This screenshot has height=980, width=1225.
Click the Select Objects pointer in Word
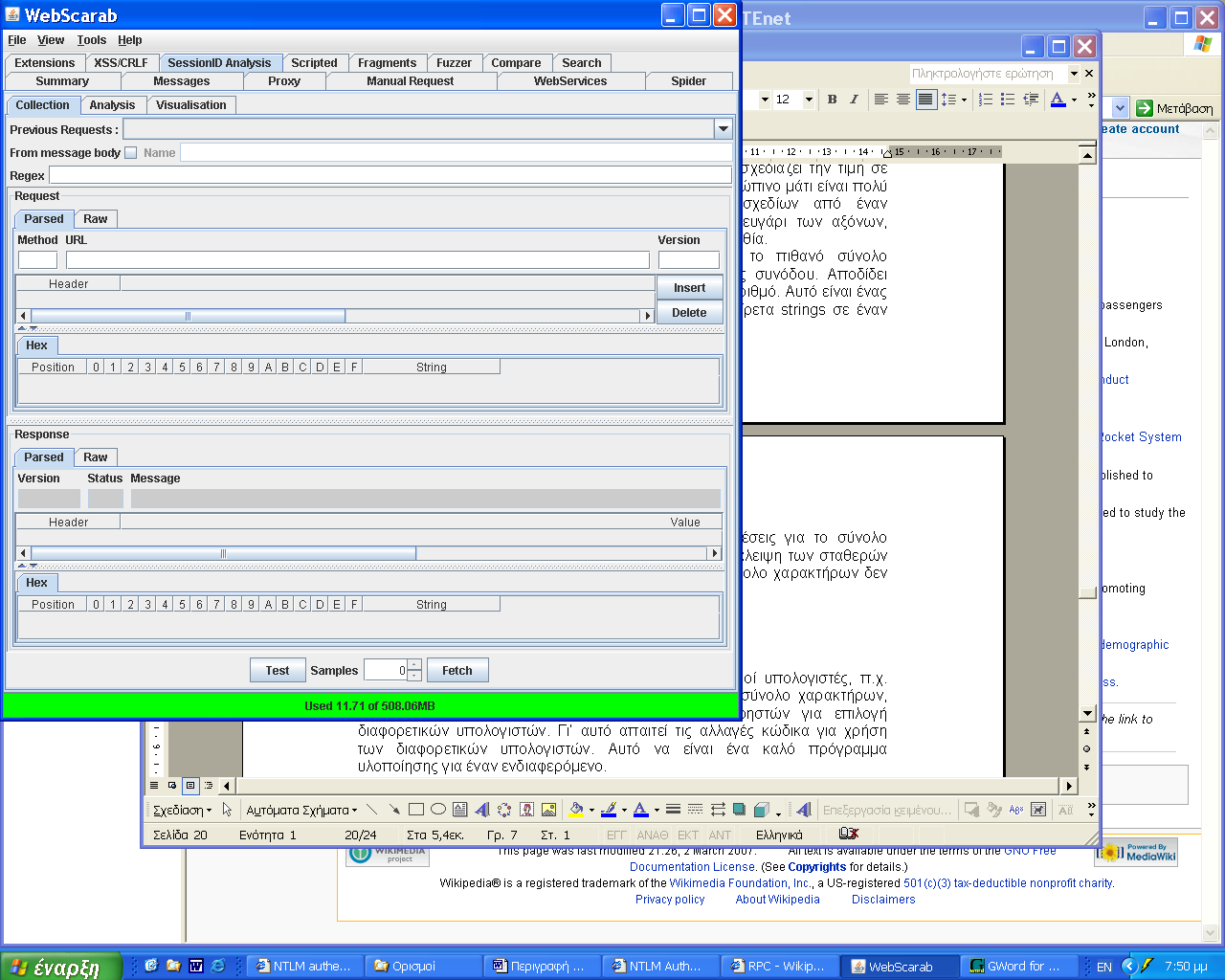point(227,810)
